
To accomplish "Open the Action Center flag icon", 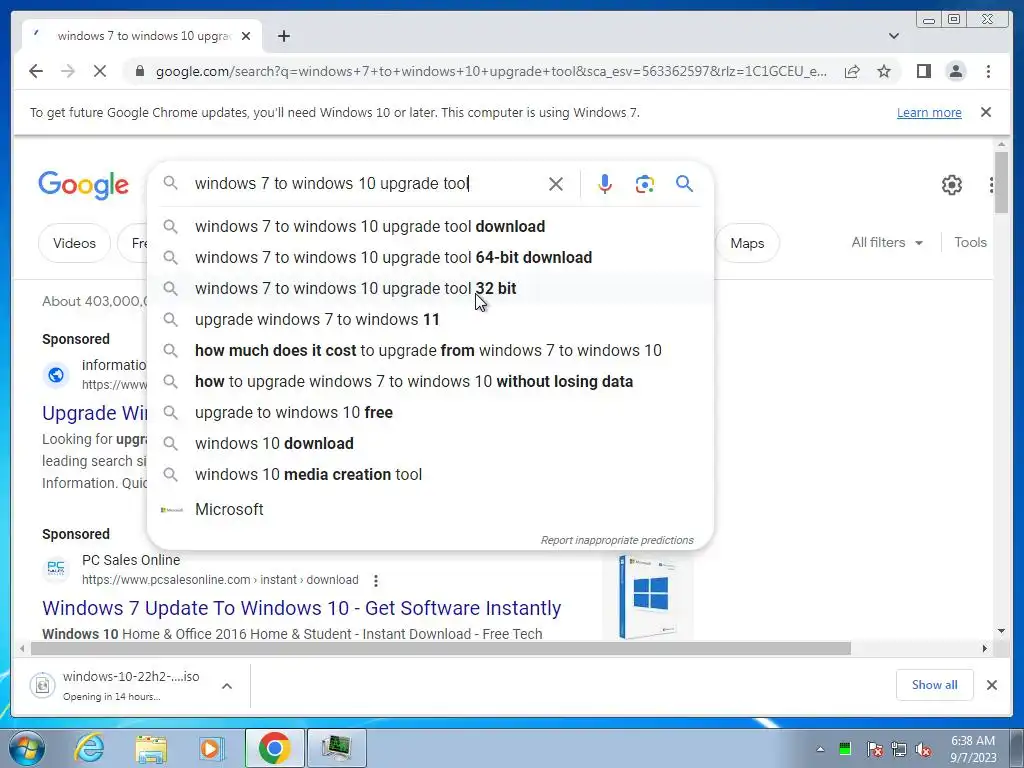I will [874, 749].
